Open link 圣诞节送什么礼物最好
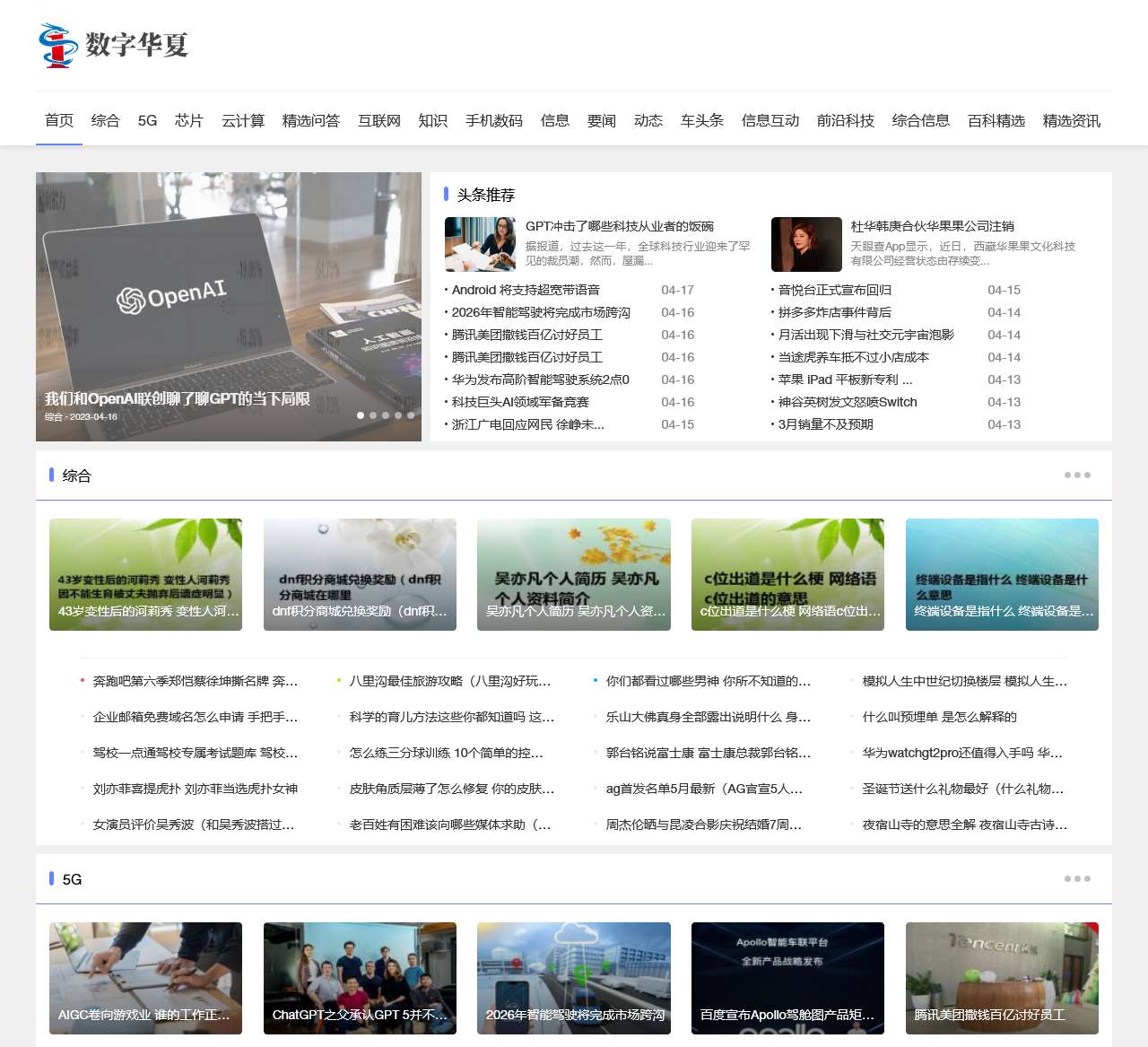The image size is (1148, 1047). pos(963,789)
